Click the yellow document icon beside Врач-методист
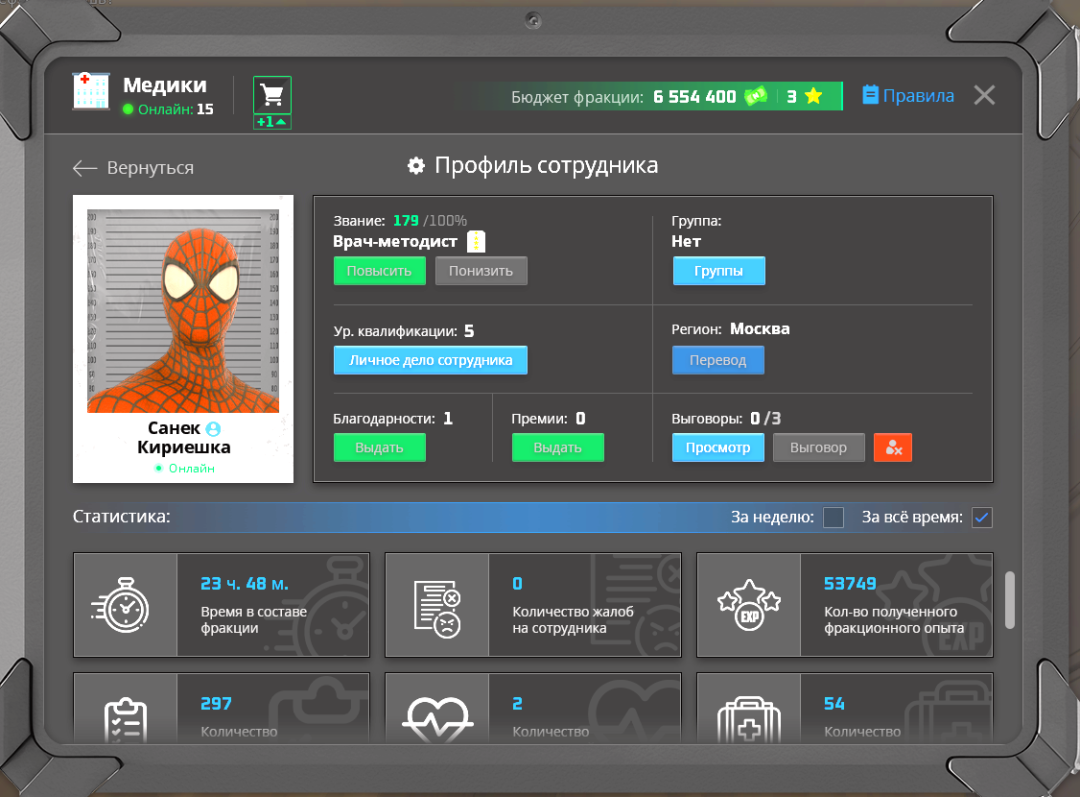Viewport: 1080px width, 797px height. (476, 241)
